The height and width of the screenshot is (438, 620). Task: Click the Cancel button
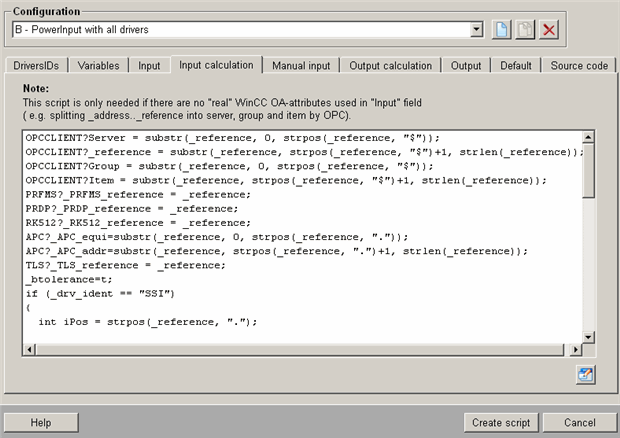(x=579, y=422)
